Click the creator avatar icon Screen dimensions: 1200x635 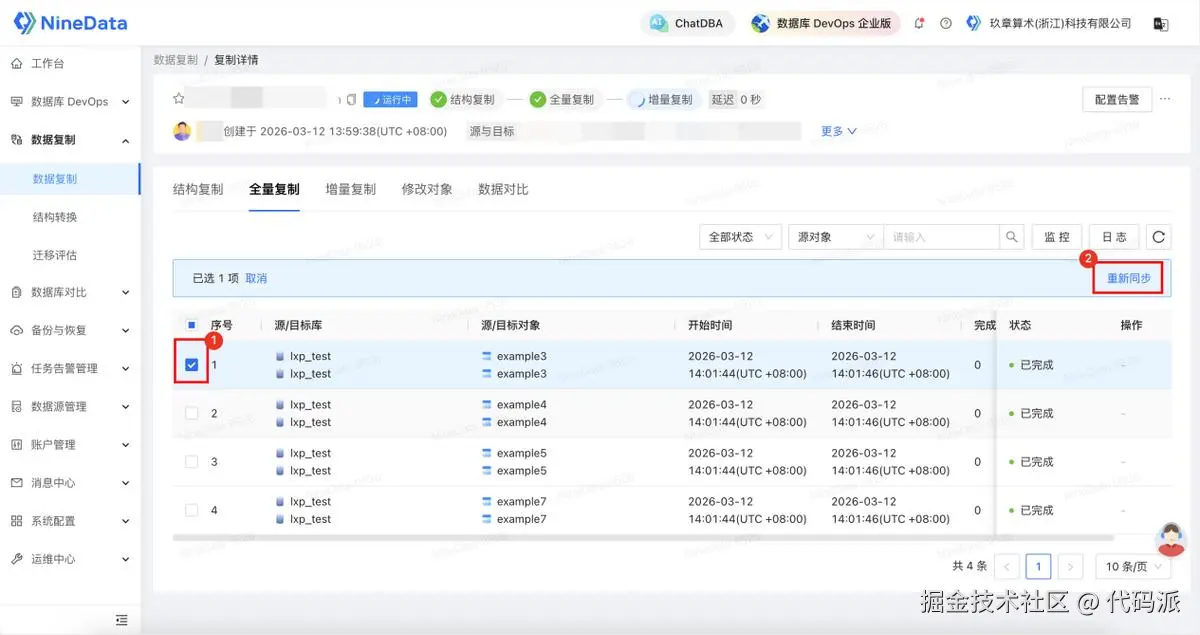point(182,131)
